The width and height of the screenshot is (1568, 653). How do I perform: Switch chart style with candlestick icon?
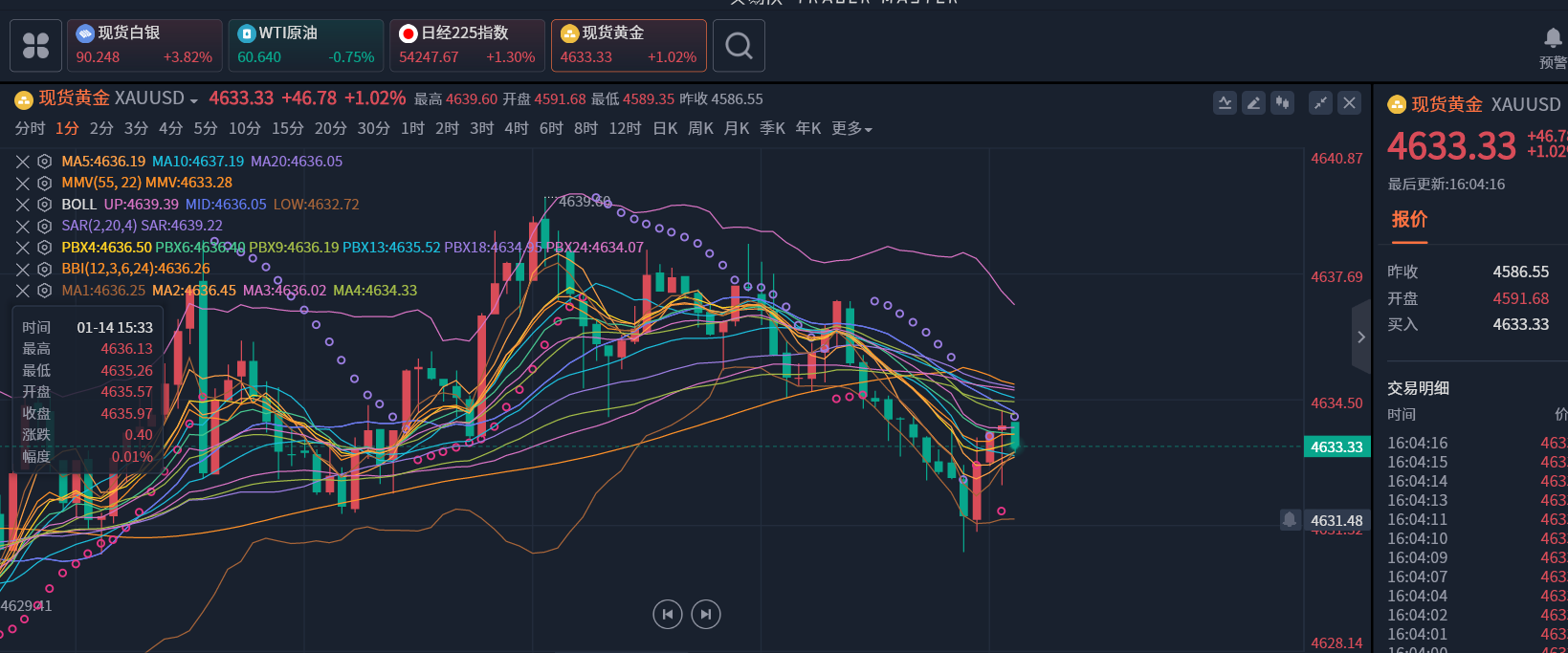(1282, 103)
